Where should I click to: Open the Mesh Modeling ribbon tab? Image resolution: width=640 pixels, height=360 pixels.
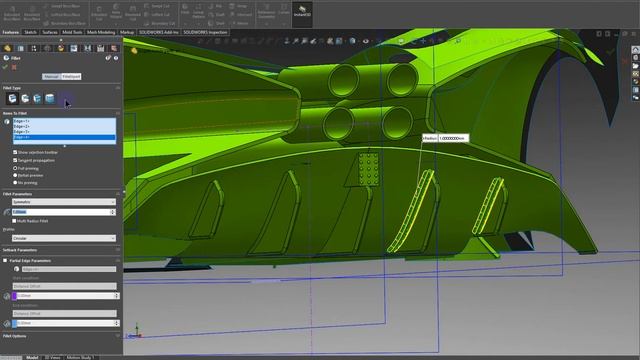(x=101, y=32)
